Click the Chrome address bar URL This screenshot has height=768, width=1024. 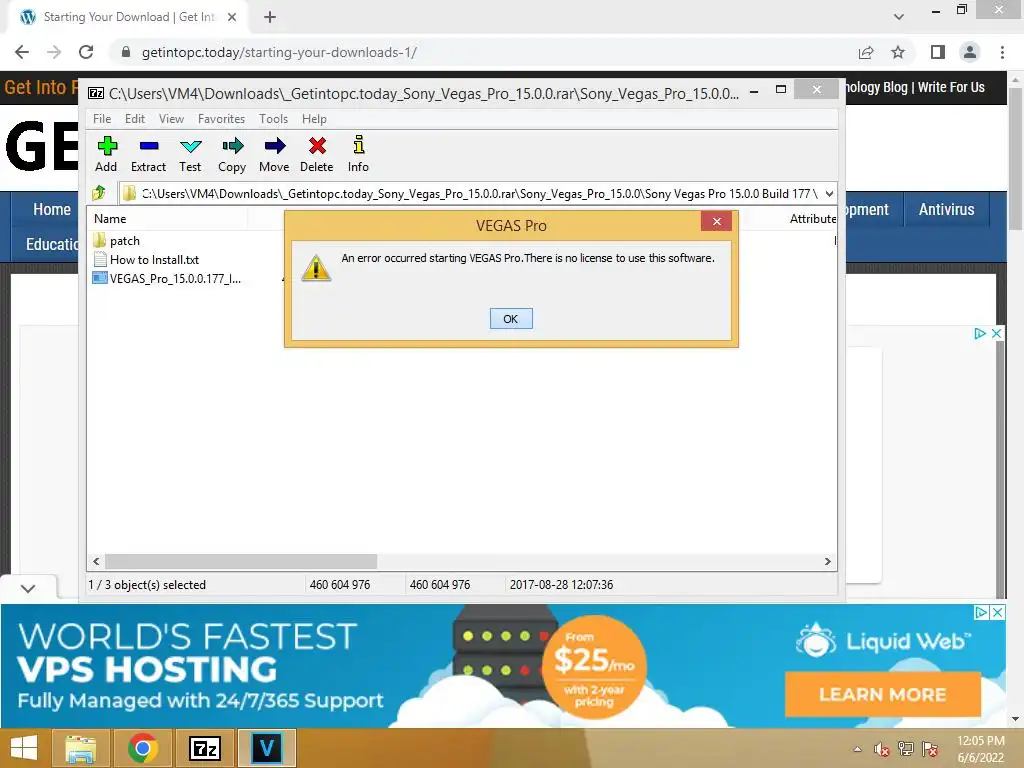pyautogui.click(x=280, y=52)
